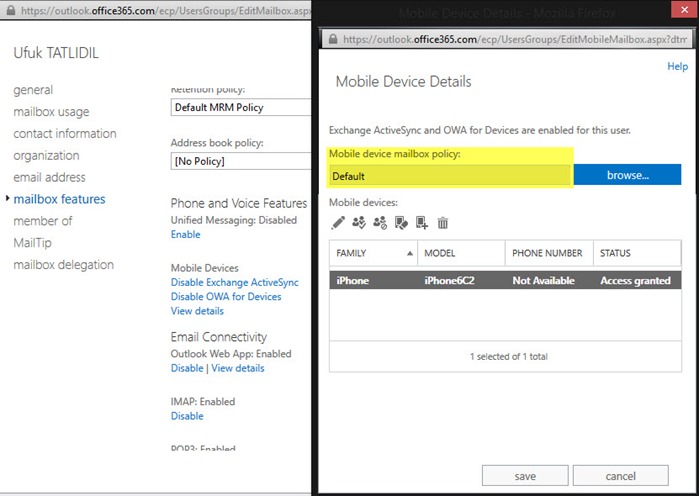
Task: Click the Not Available phone number cell
Action: pos(543,280)
